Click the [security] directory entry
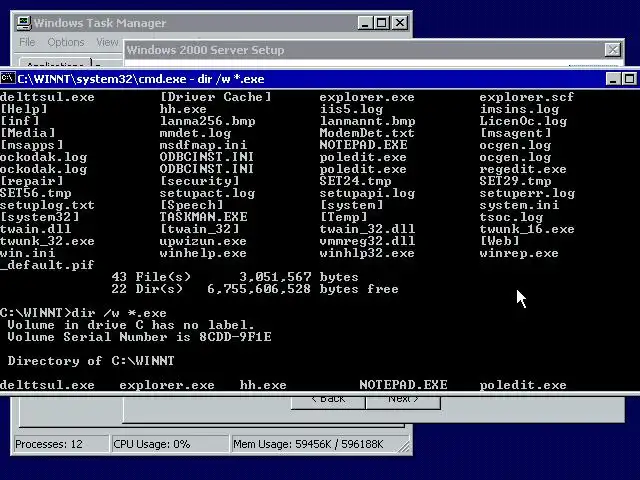This screenshot has width=640, height=480. pyautogui.click(x=200, y=181)
